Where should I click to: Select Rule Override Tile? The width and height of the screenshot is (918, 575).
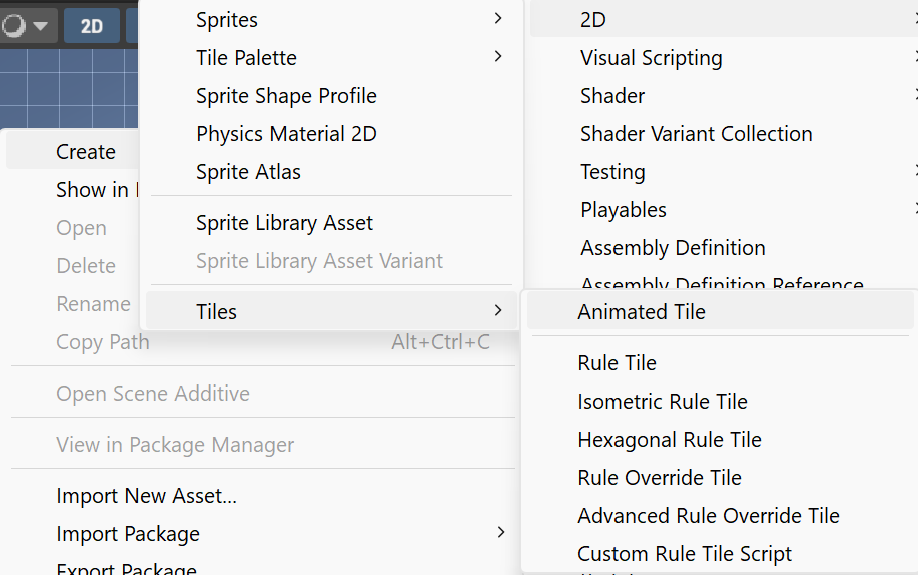click(659, 478)
